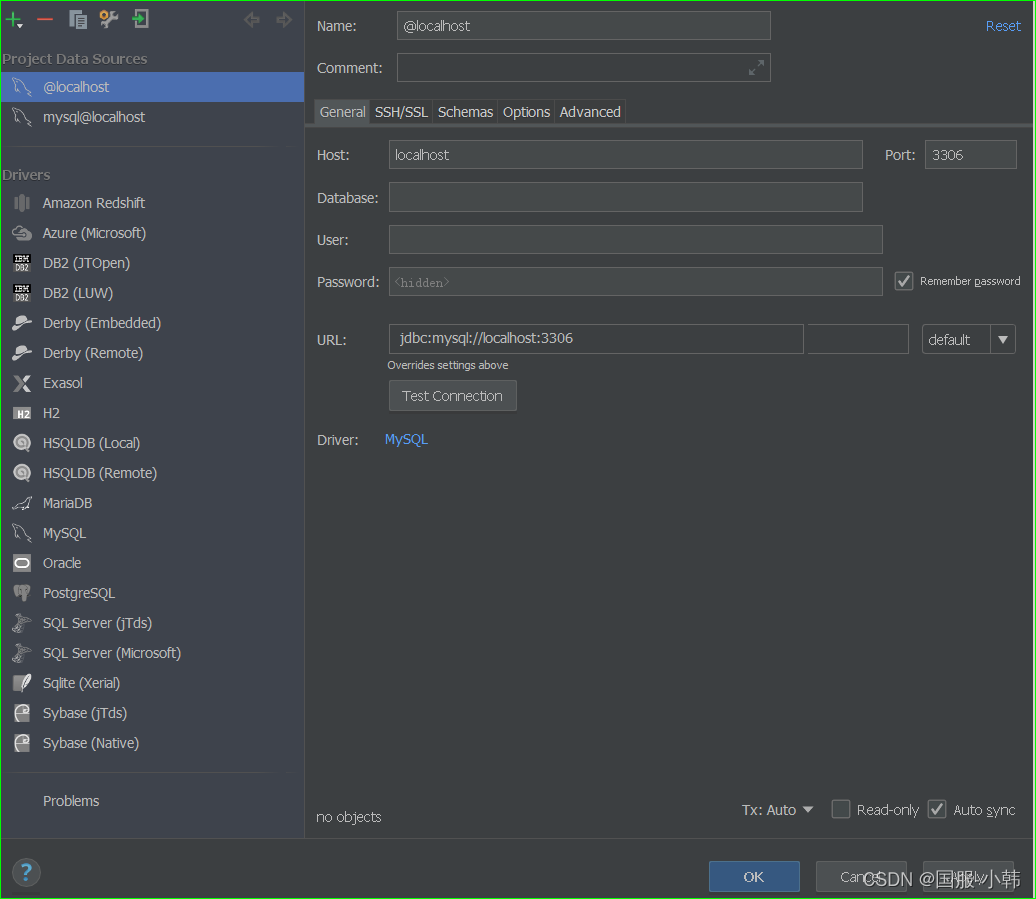Viewport: 1036px width, 899px height.
Task: Select DB2 (LUW) driver
Action: point(153,293)
